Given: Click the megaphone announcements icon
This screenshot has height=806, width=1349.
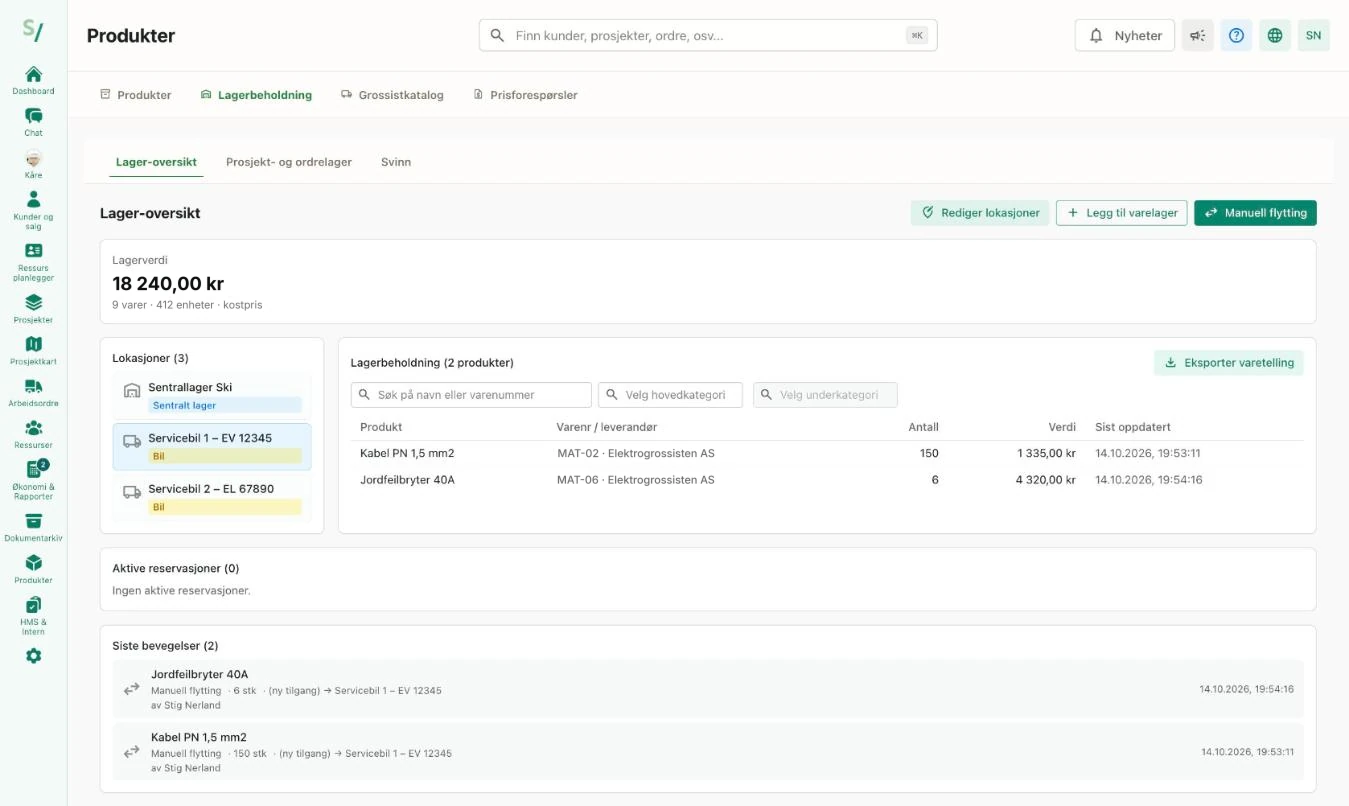Looking at the screenshot, I should [1197, 36].
